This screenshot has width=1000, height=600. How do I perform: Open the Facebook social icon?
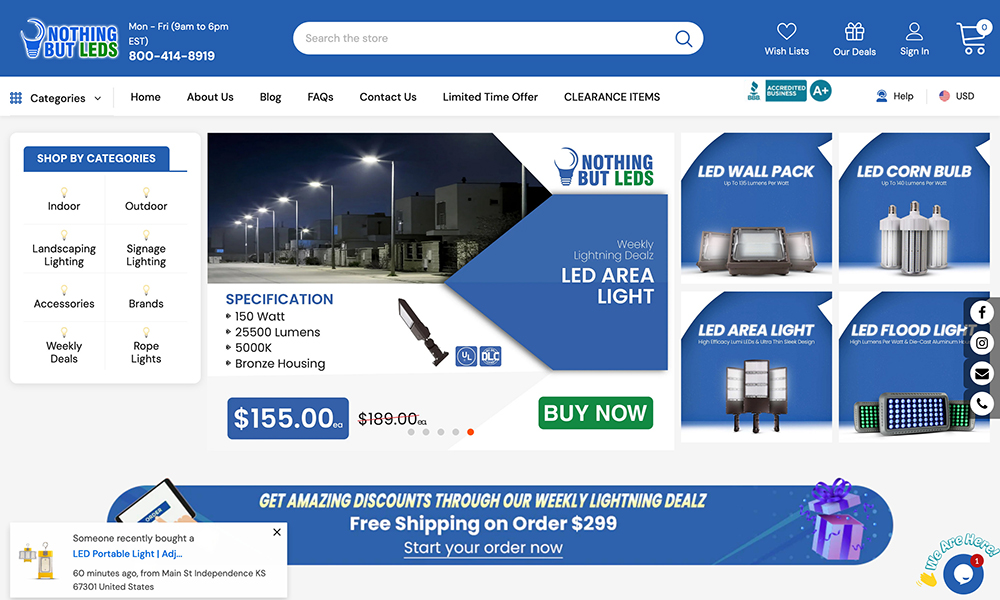tap(982, 312)
